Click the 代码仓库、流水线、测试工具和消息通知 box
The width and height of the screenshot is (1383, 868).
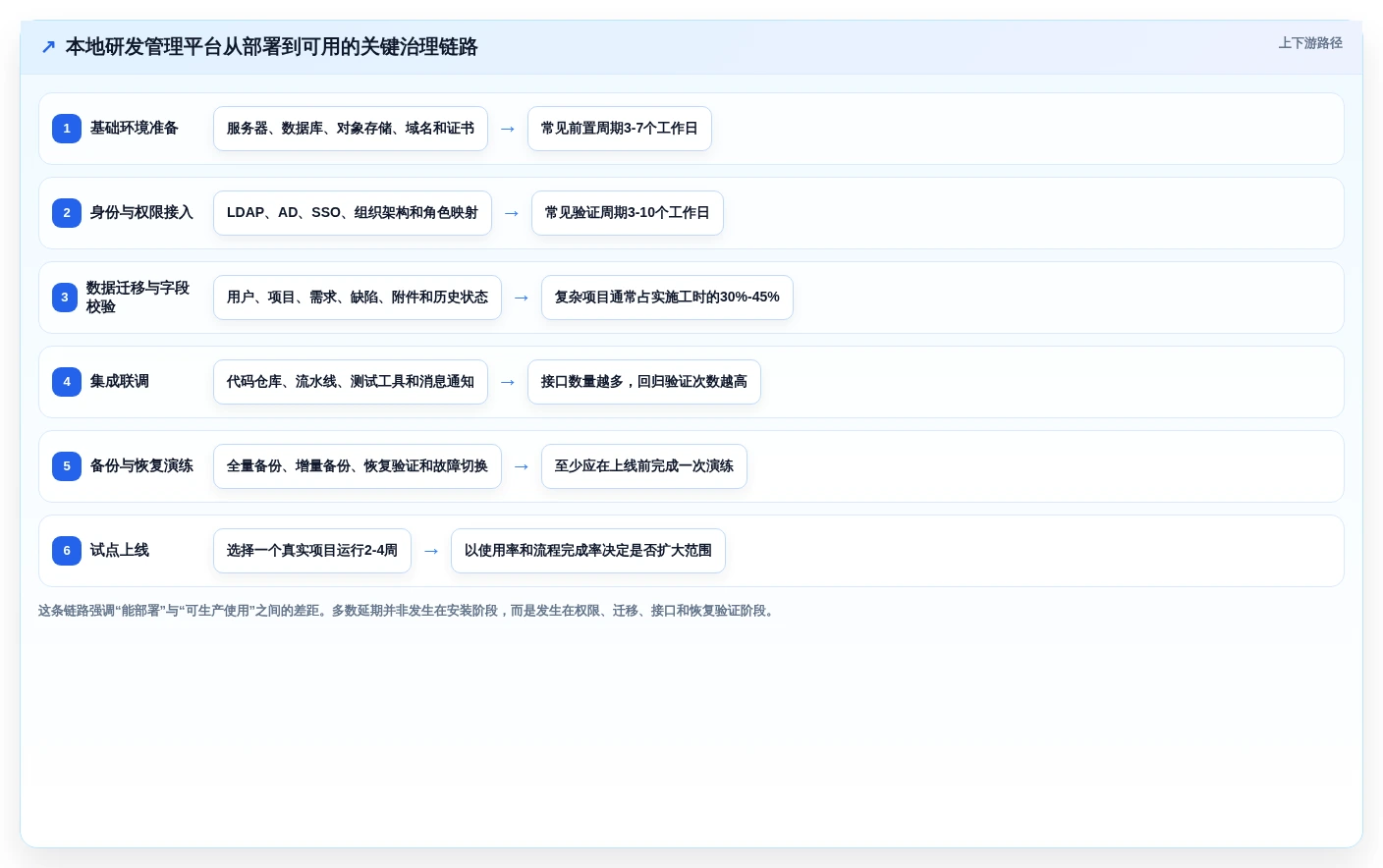point(351,382)
